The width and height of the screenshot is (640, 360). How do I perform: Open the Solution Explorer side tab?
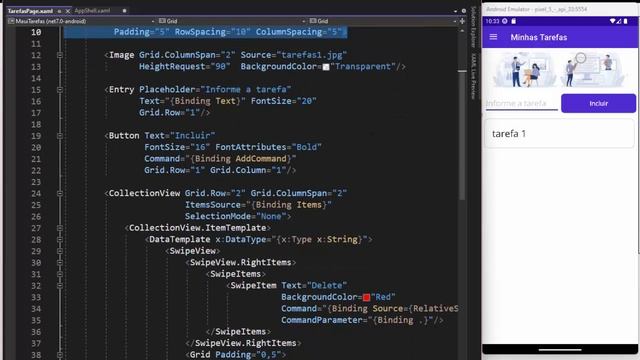(473, 27)
